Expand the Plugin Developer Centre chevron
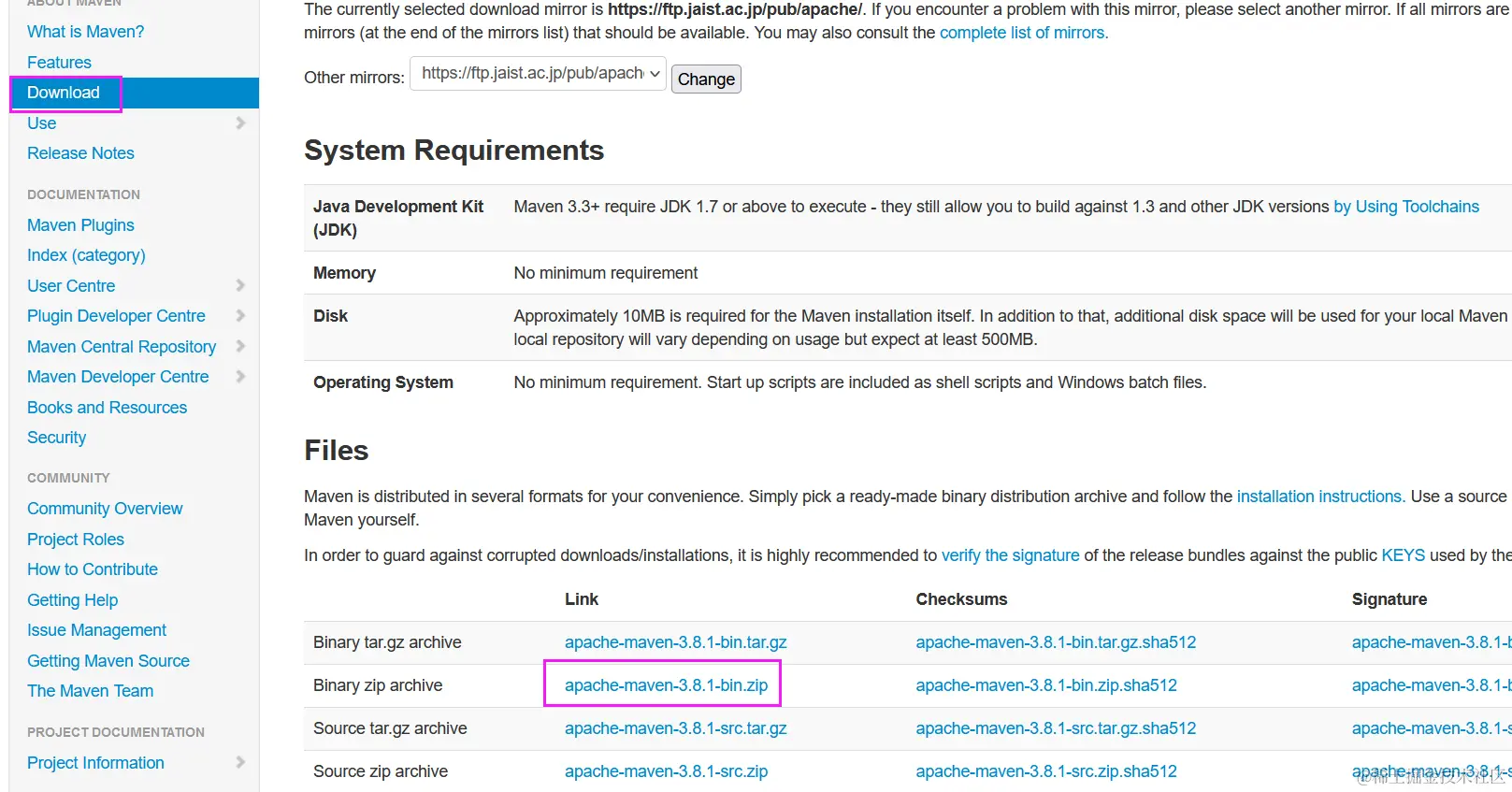This screenshot has width=1512, height=792. 240,316
